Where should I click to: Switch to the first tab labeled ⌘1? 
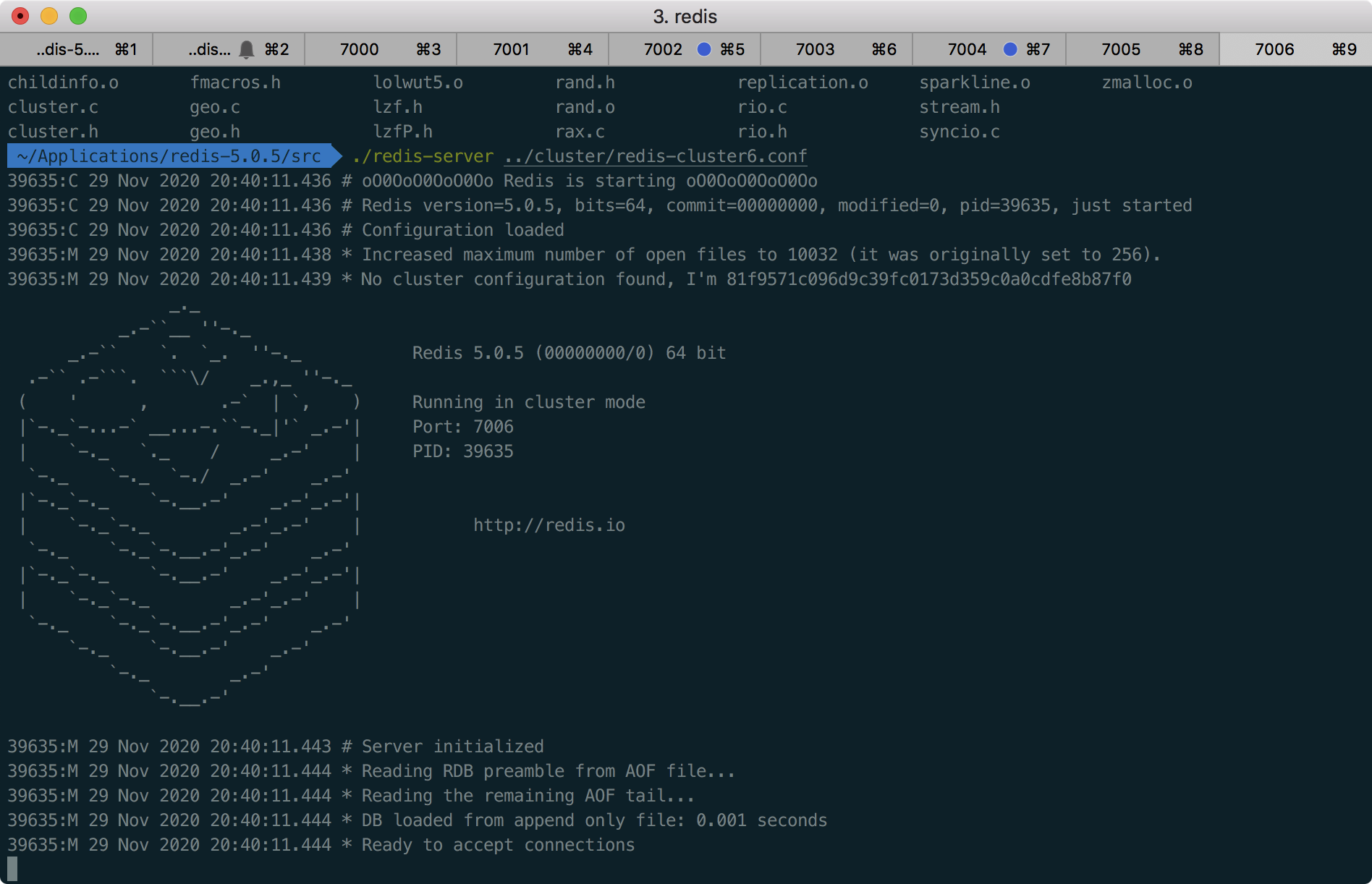tap(77, 49)
